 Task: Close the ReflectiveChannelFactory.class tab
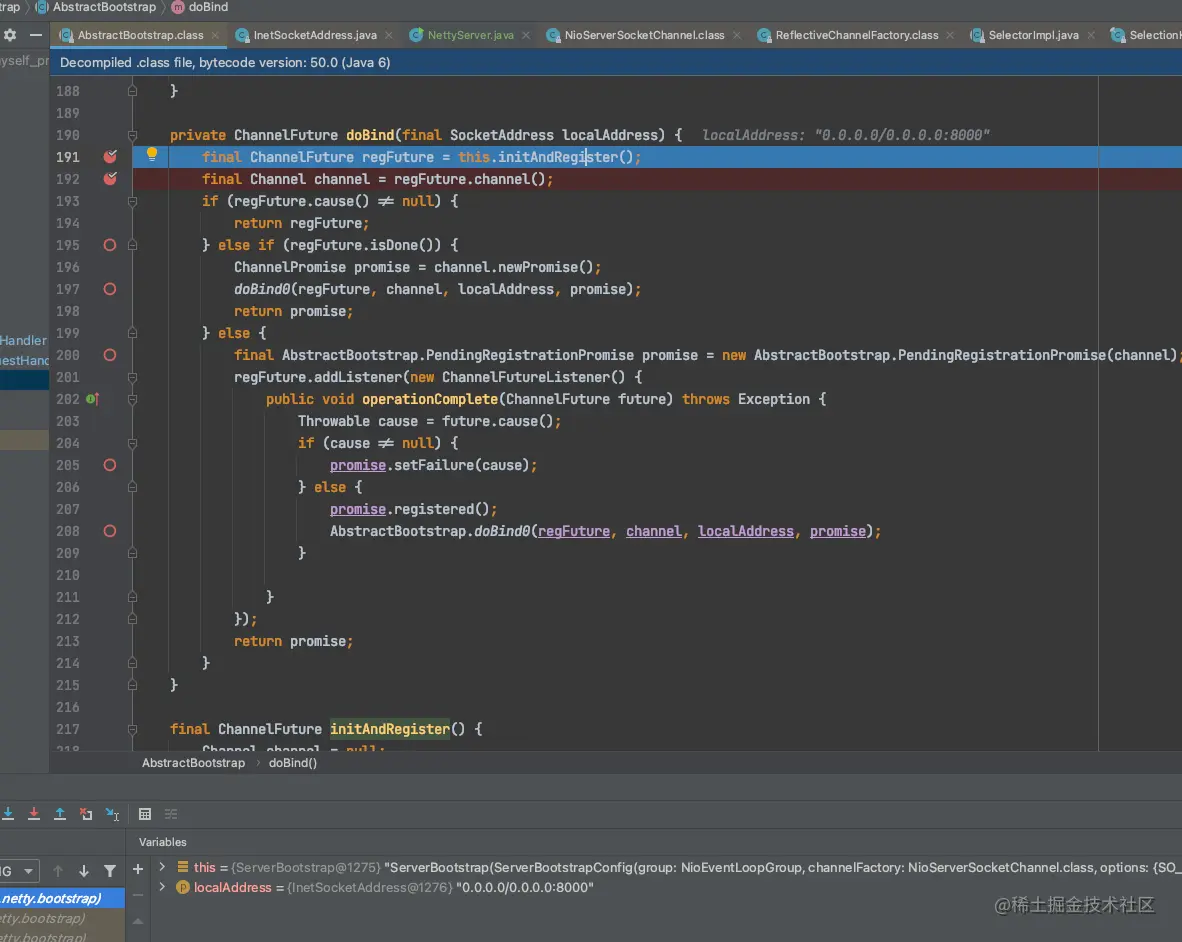point(951,35)
